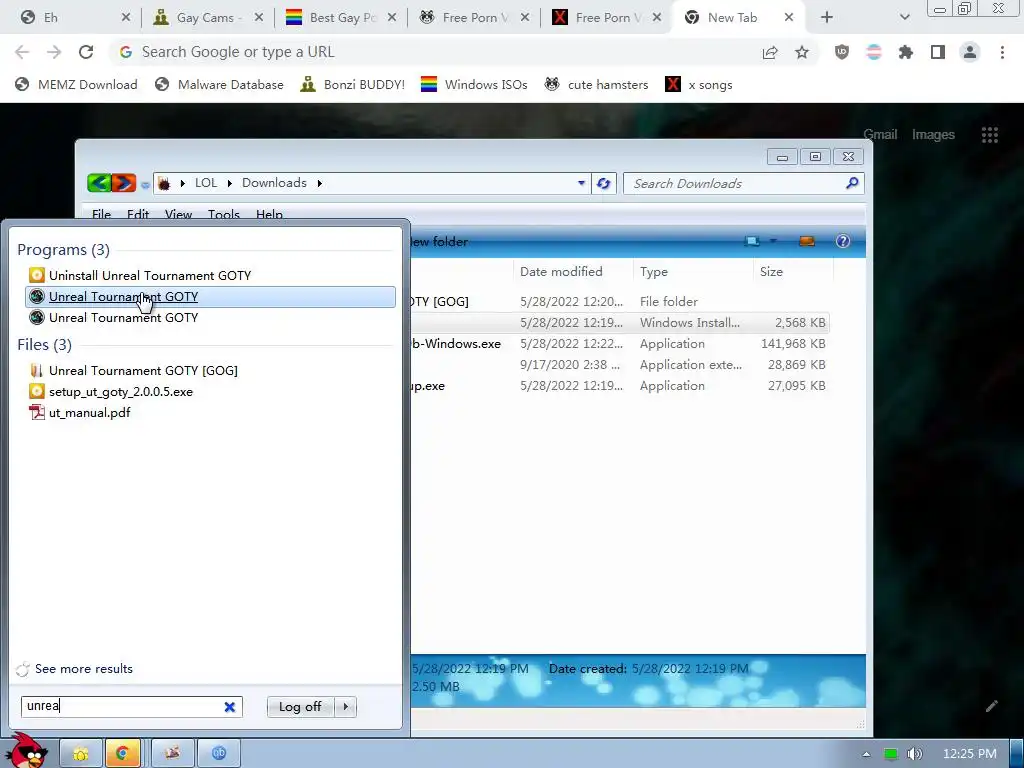Click the Log off button
The height and width of the screenshot is (768, 1024).
pos(300,707)
